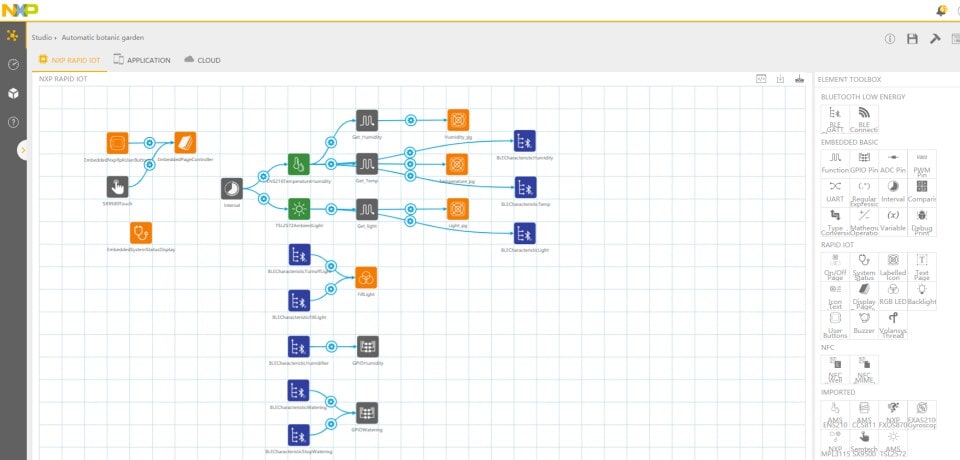Click the clear canvas broom icon
The image size is (960, 460).
pyautogui.click(x=799, y=79)
